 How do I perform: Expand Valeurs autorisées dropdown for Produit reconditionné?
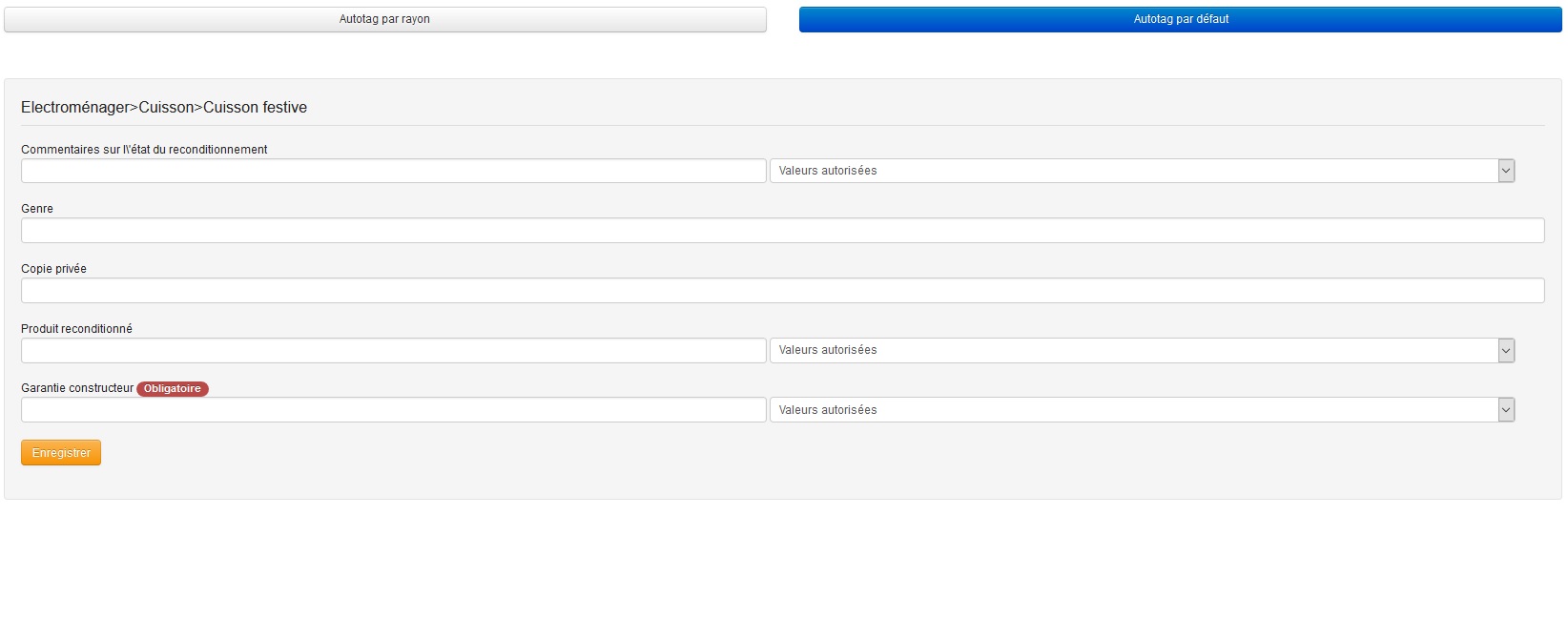click(x=1143, y=350)
